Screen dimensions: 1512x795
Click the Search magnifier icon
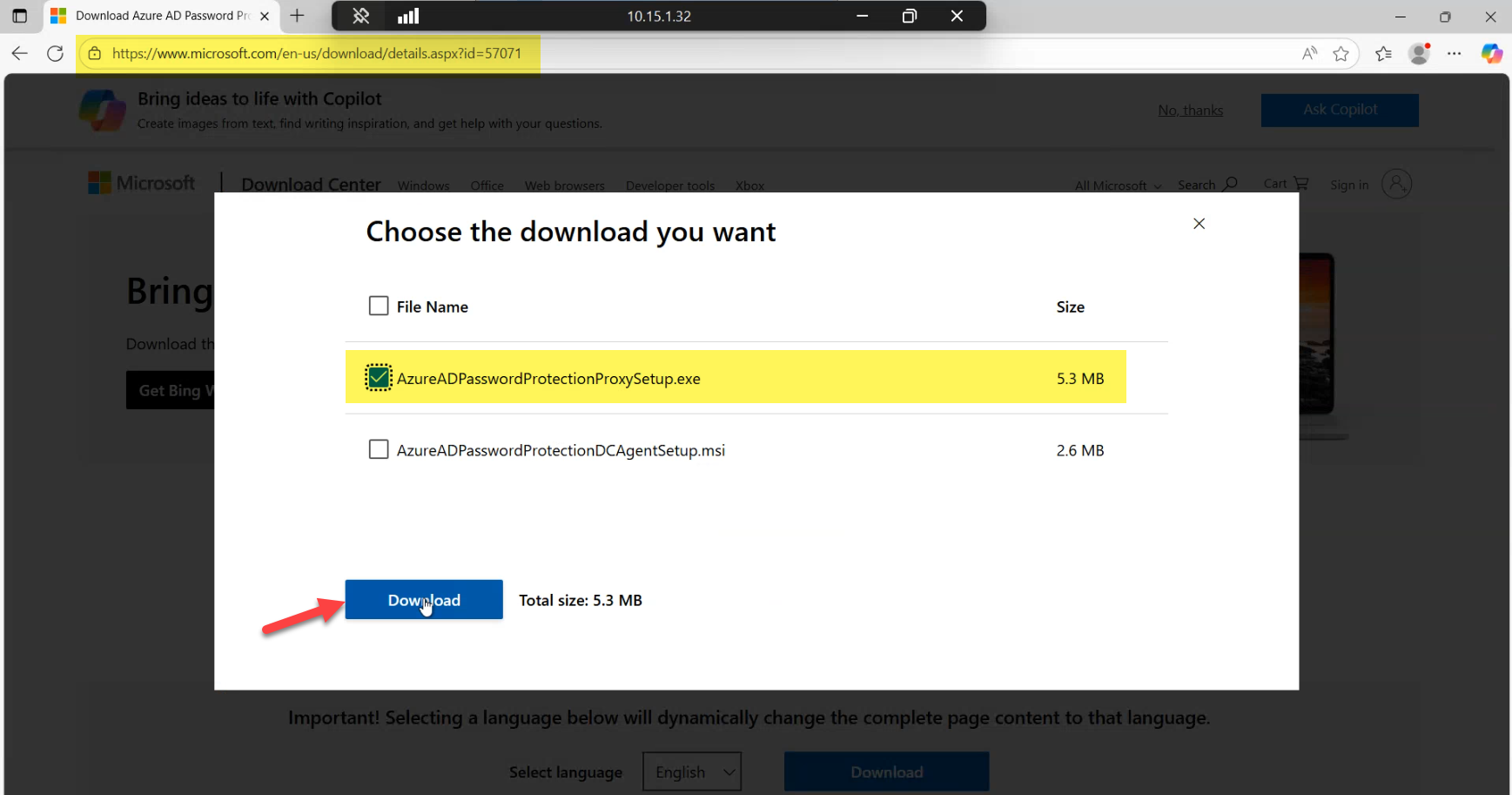click(1230, 184)
